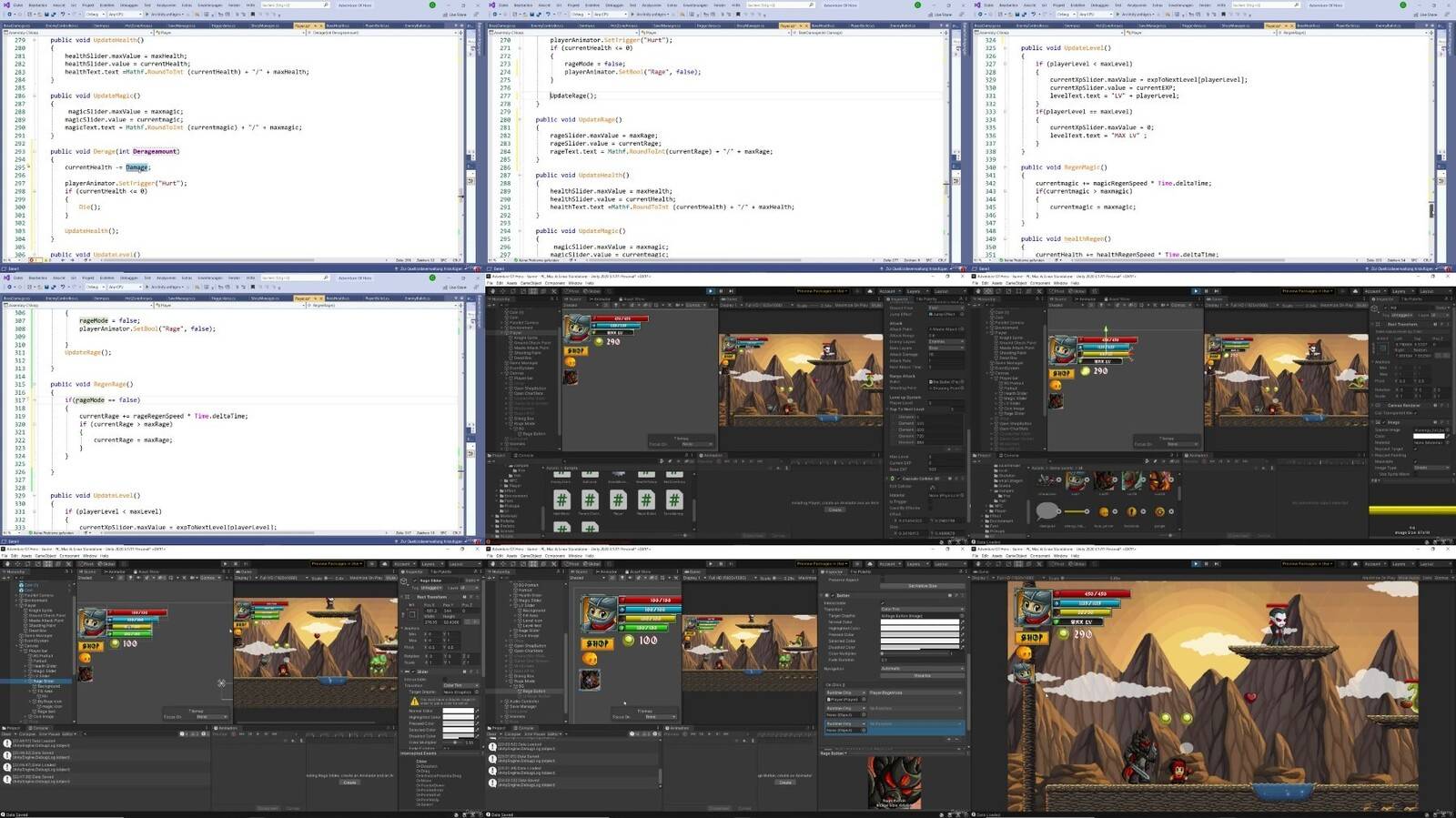Open Automatic navigation dropdown in Button inspector

[923, 668]
